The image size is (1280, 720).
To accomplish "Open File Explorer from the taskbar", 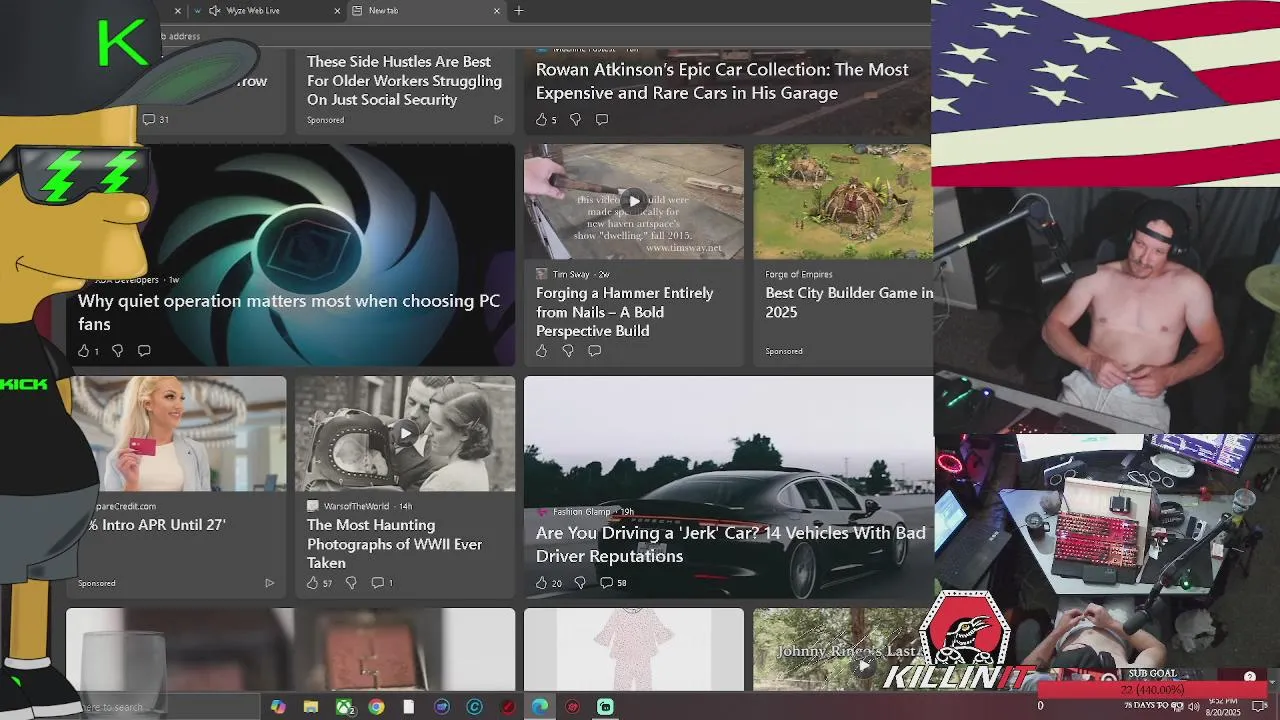I will [311, 707].
